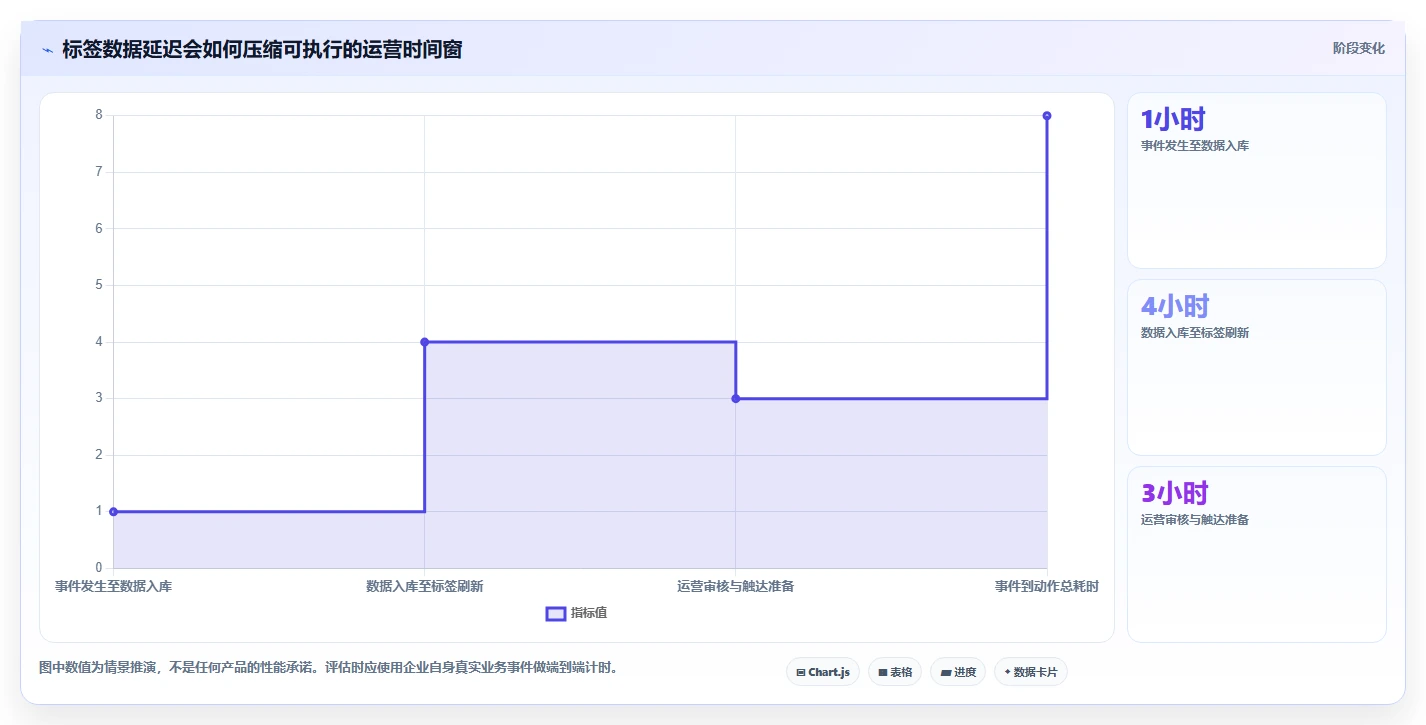Viewport: 1426px width, 725px height.
Task: Open the 3小时 data card
Action: click(x=1257, y=554)
